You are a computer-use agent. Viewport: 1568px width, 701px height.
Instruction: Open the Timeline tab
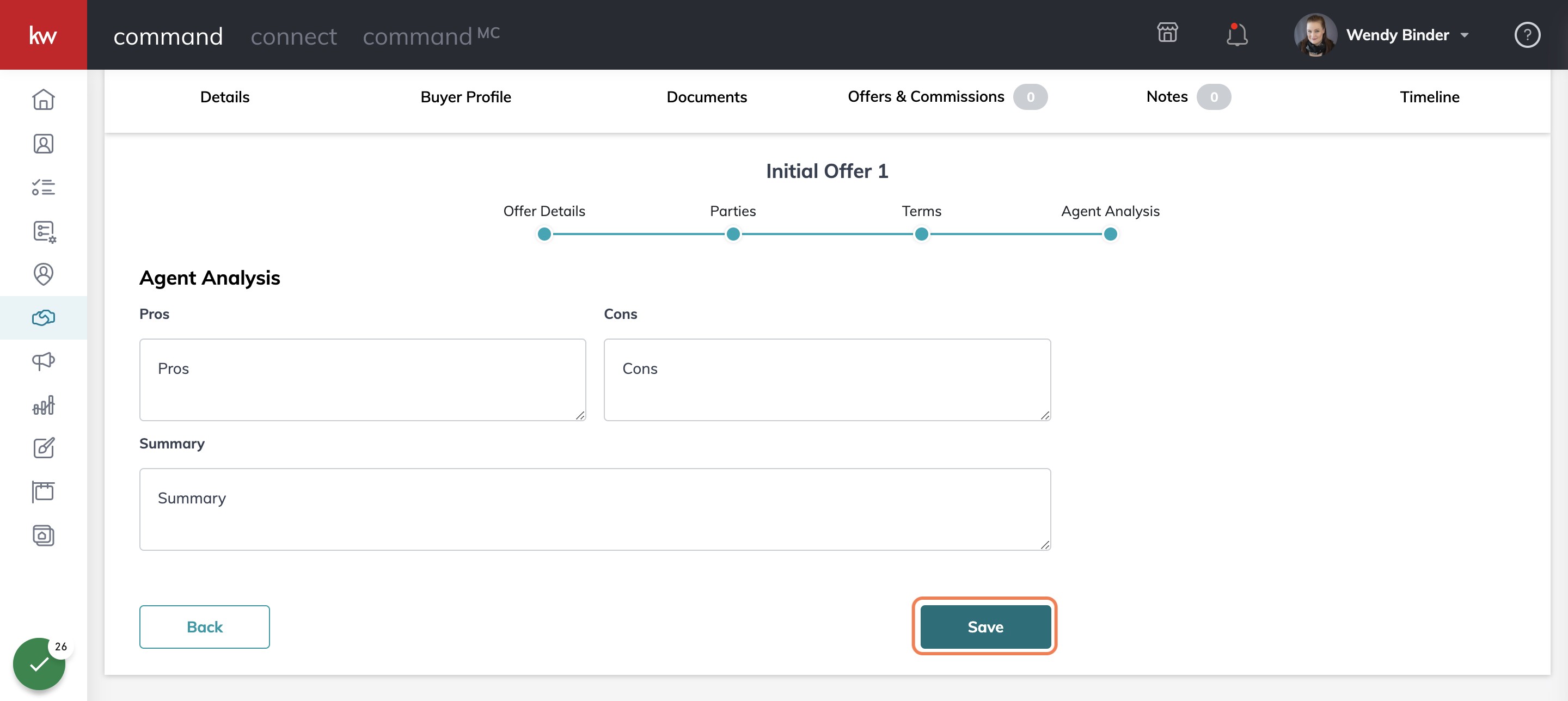point(1429,97)
